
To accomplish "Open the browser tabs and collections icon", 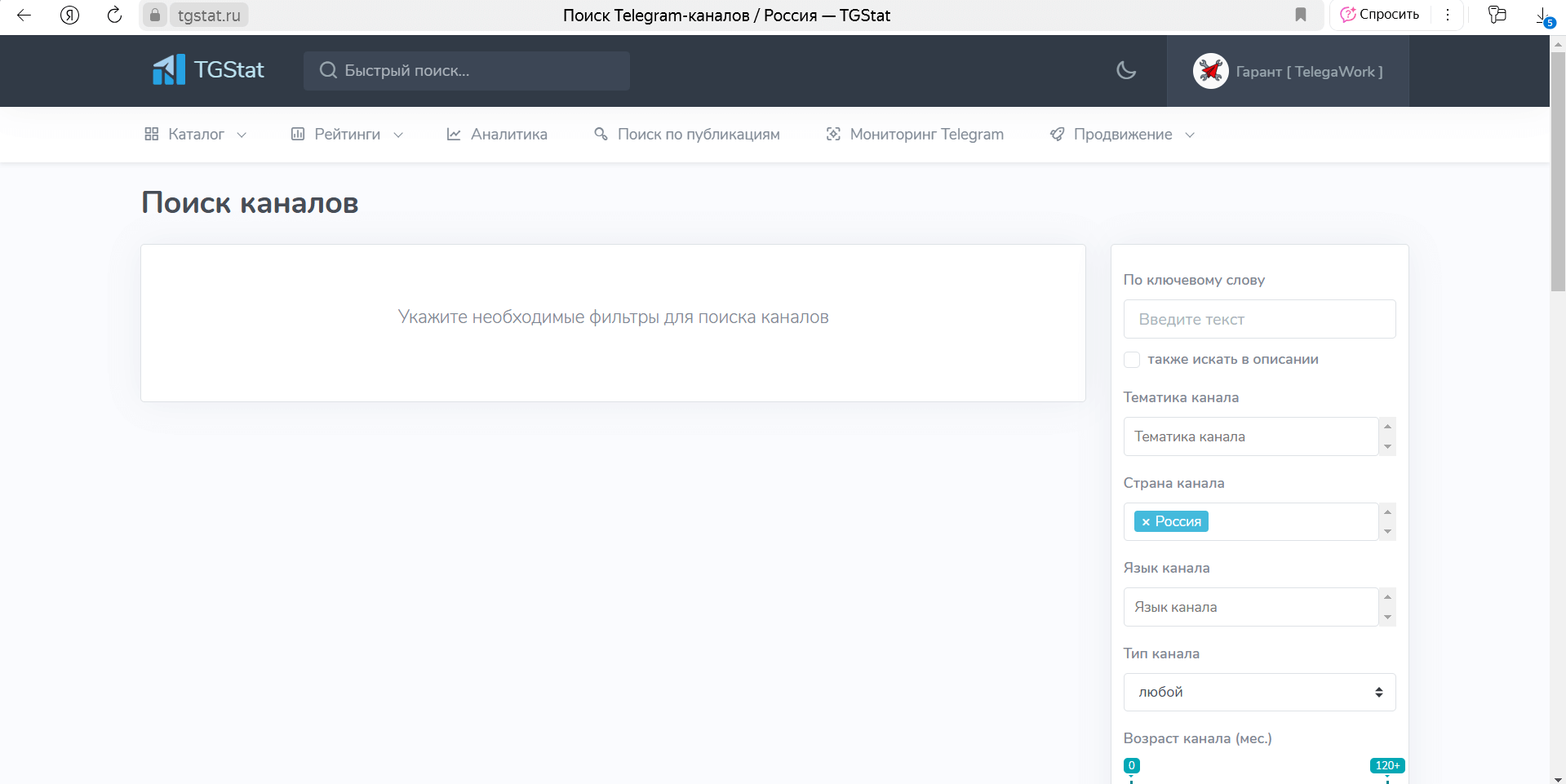I will [1497, 15].
